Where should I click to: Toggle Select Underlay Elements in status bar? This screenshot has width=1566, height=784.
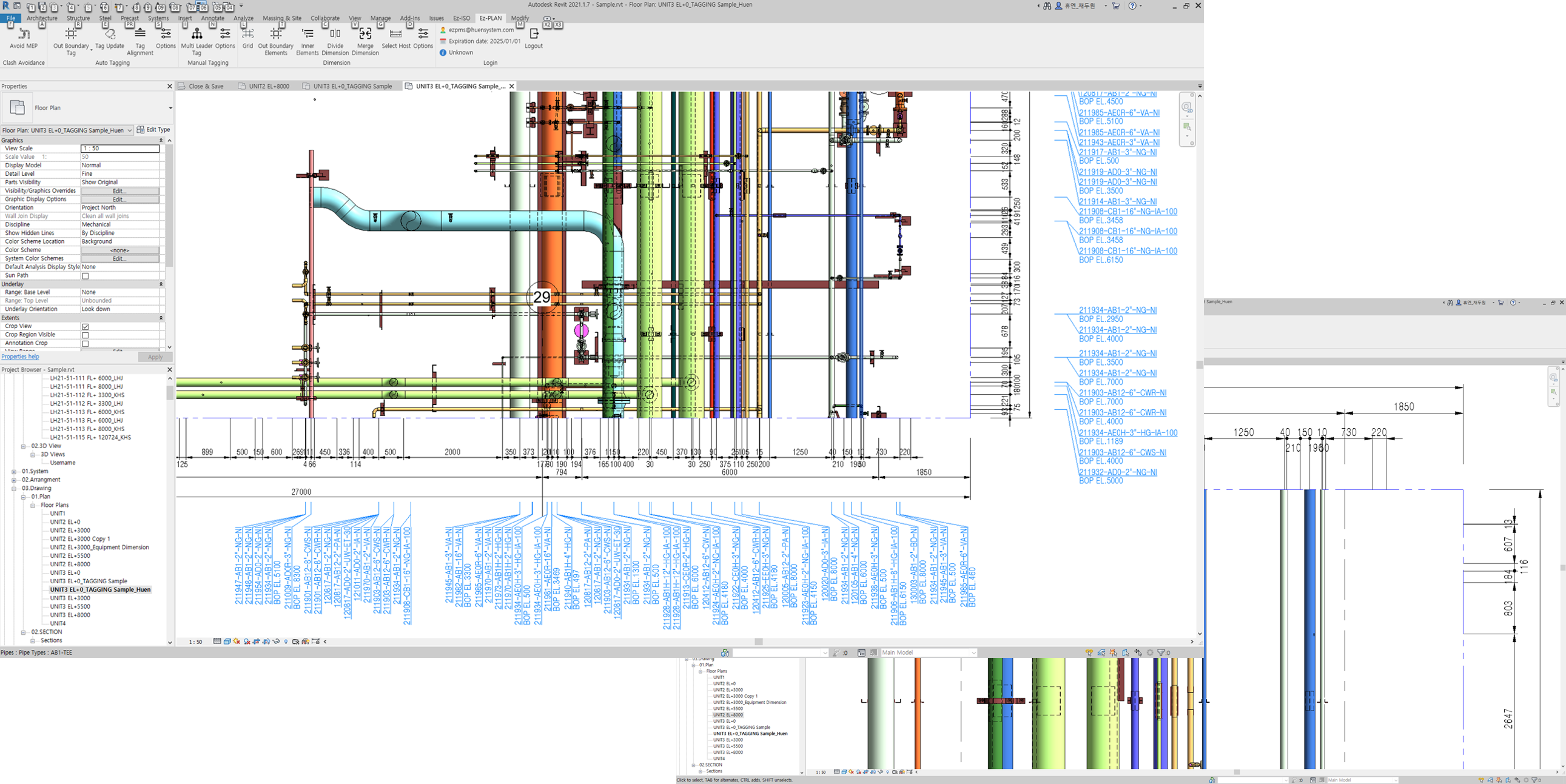(x=1101, y=652)
